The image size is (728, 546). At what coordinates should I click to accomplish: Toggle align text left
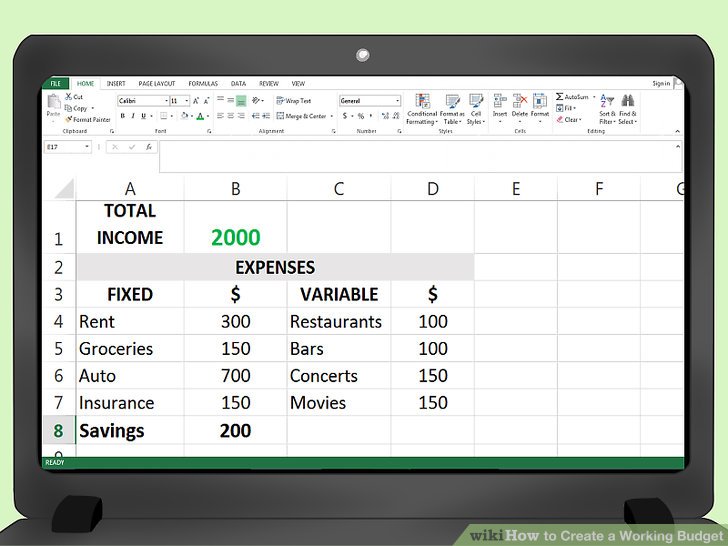point(221,116)
